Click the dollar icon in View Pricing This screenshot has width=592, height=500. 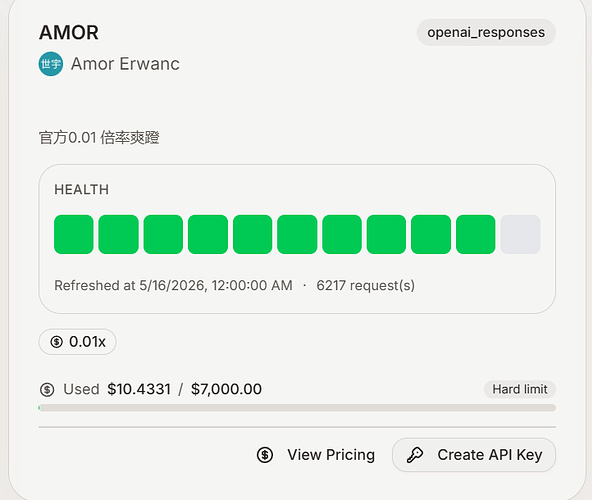pos(265,455)
